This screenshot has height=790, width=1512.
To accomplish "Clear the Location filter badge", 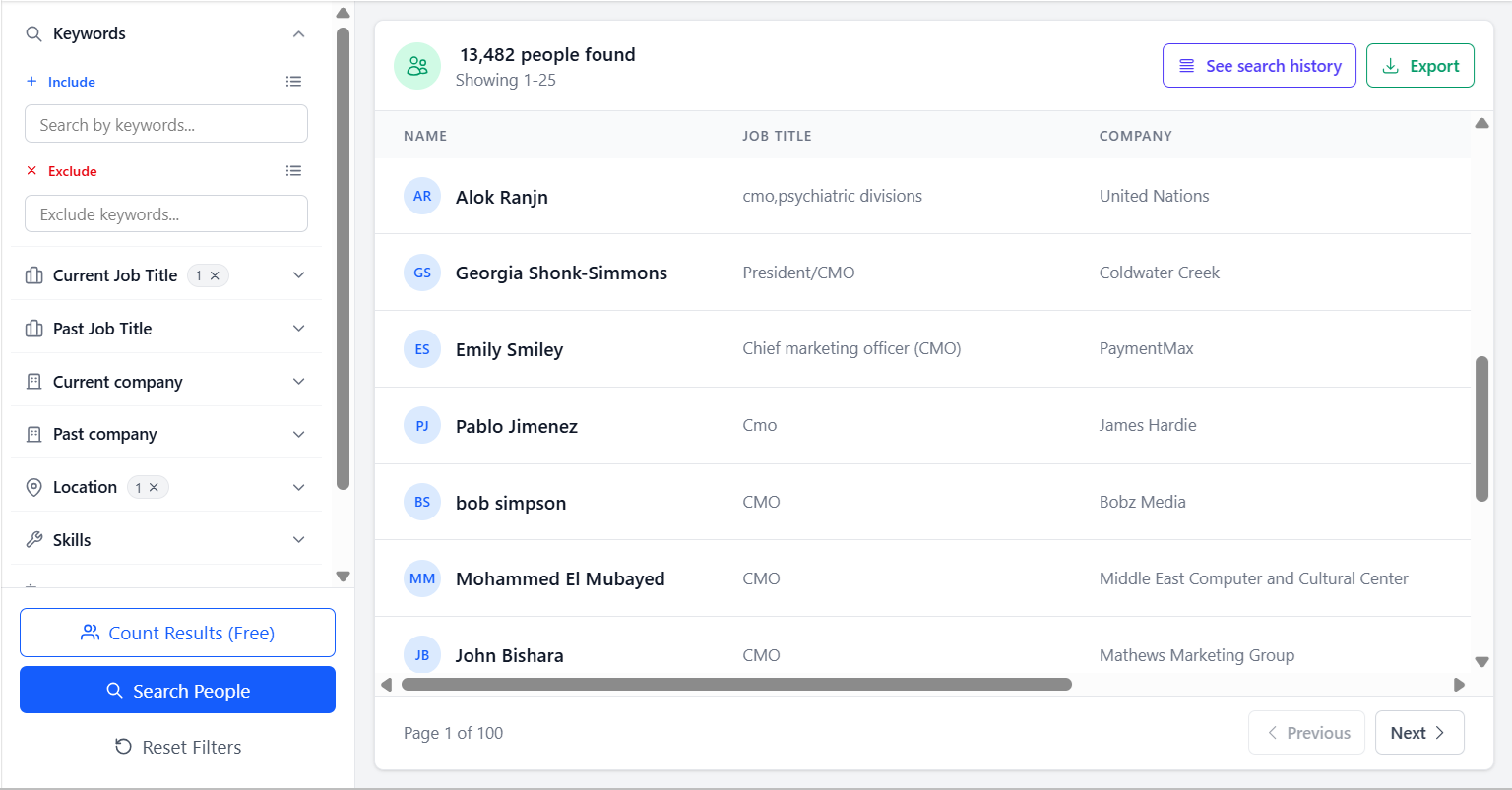I will coord(154,487).
